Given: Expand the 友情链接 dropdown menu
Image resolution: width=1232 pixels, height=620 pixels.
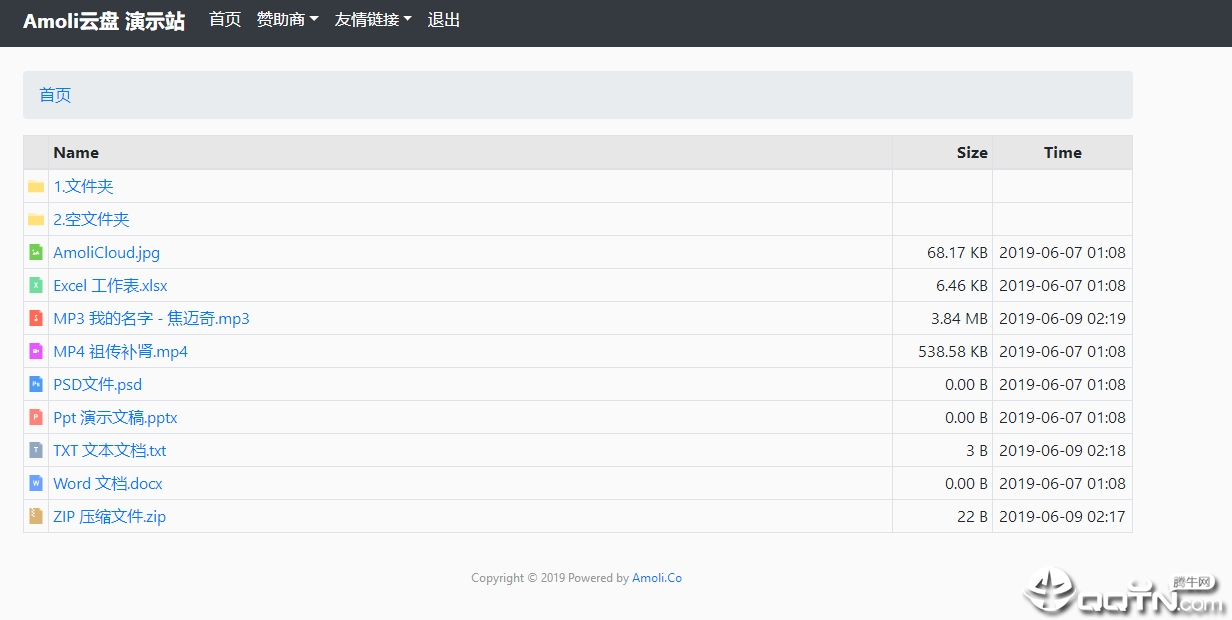Looking at the screenshot, I should pos(373,19).
